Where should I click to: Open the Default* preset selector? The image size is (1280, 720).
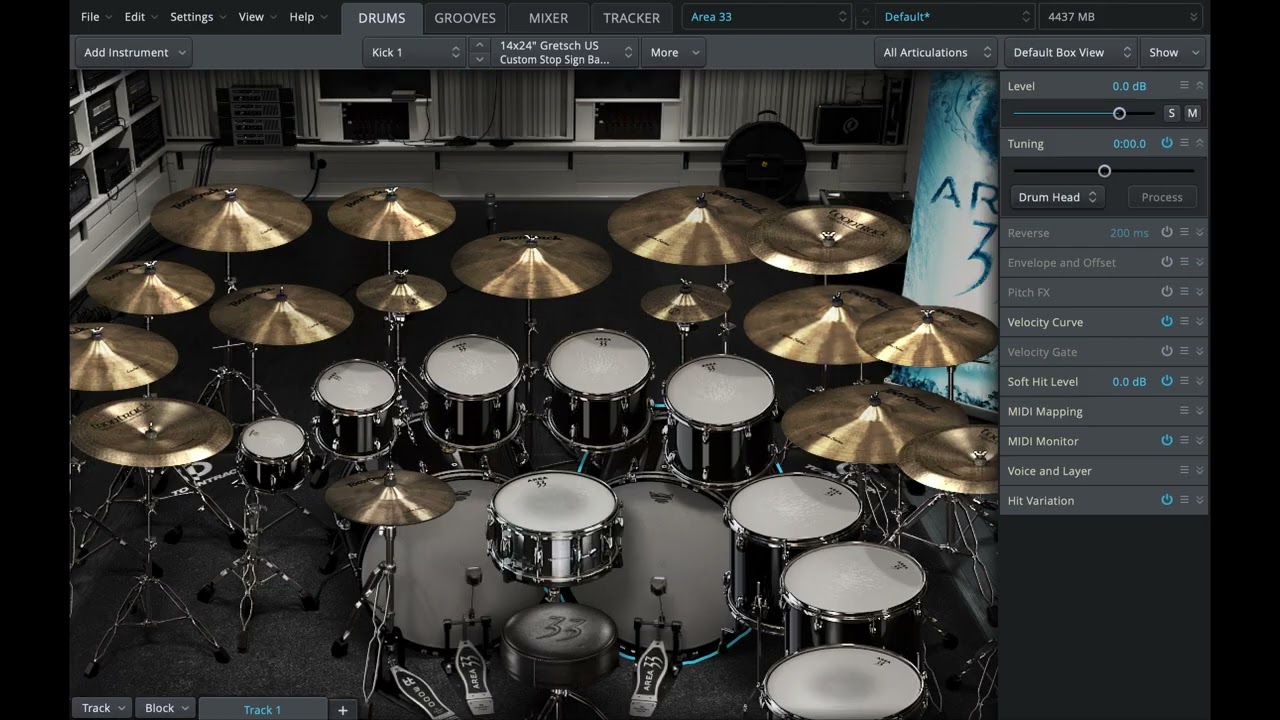tap(955, 17)
